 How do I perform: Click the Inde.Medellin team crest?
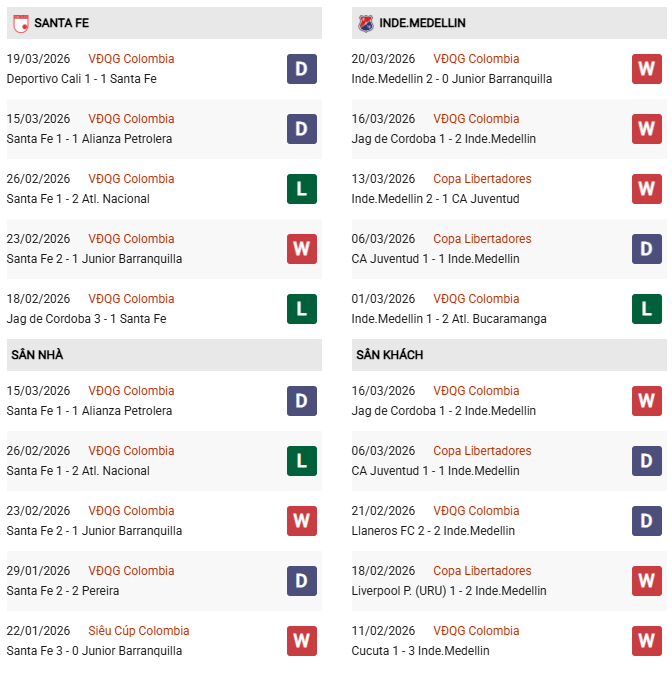[365, 23]
